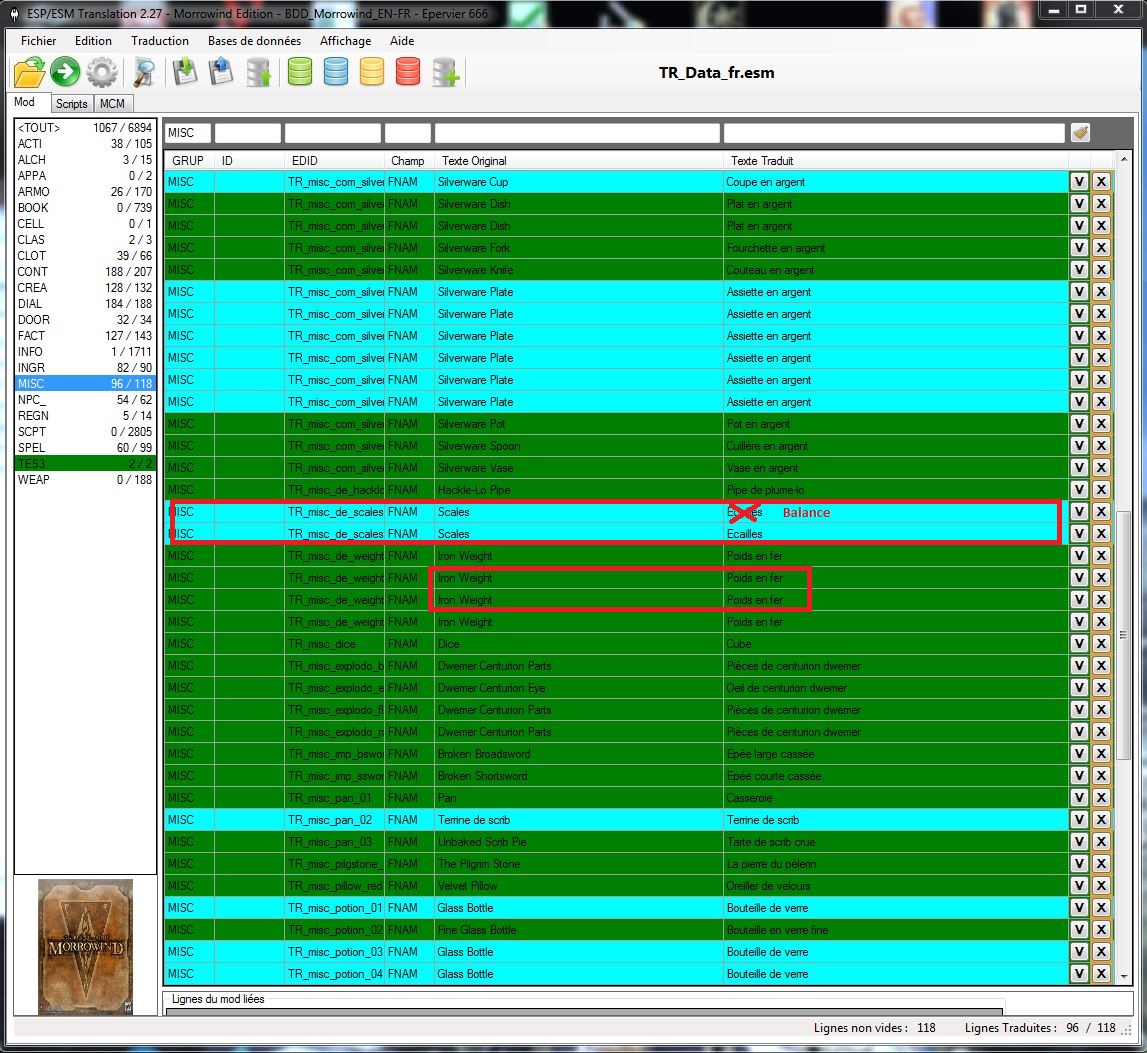Click the broom icon to clear filters
1147x1053 pixels.
pos(1080,132)
